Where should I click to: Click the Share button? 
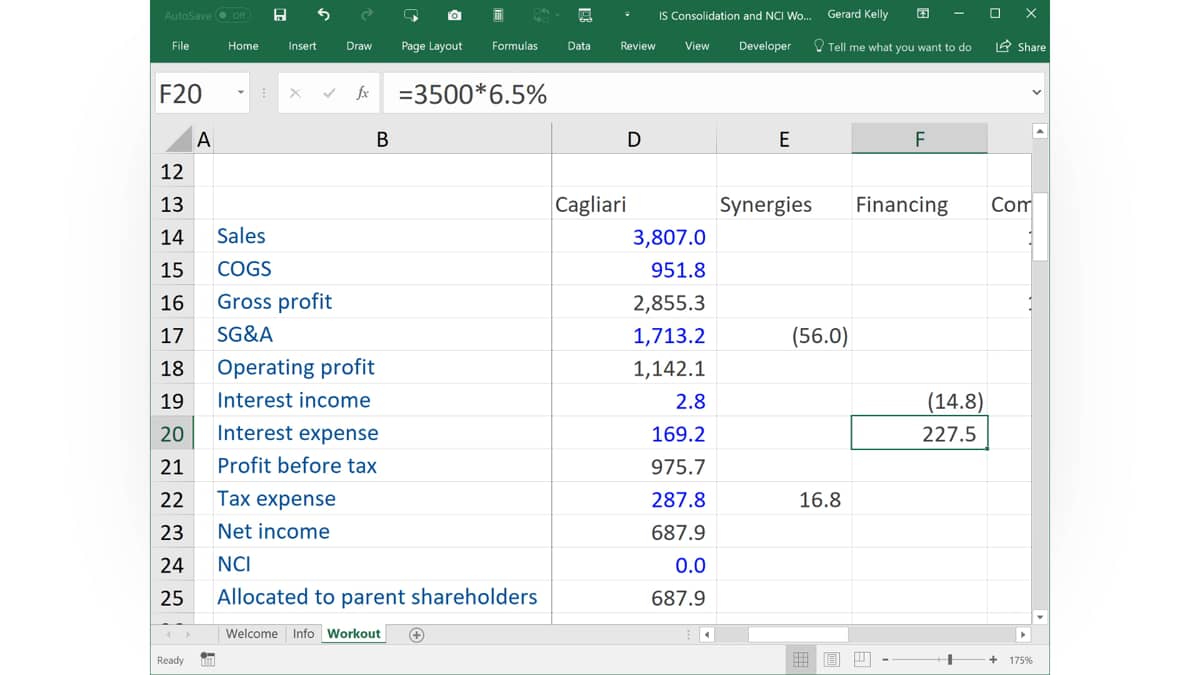click(1021, 47)
